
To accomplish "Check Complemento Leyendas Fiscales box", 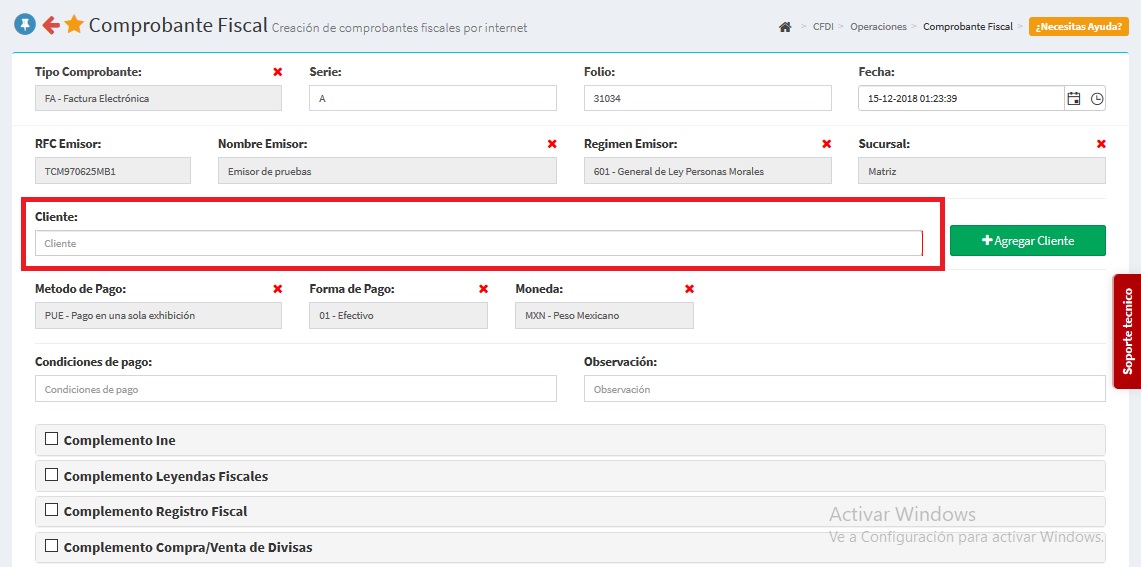I will pyautogui.click(x=52, y=474).
